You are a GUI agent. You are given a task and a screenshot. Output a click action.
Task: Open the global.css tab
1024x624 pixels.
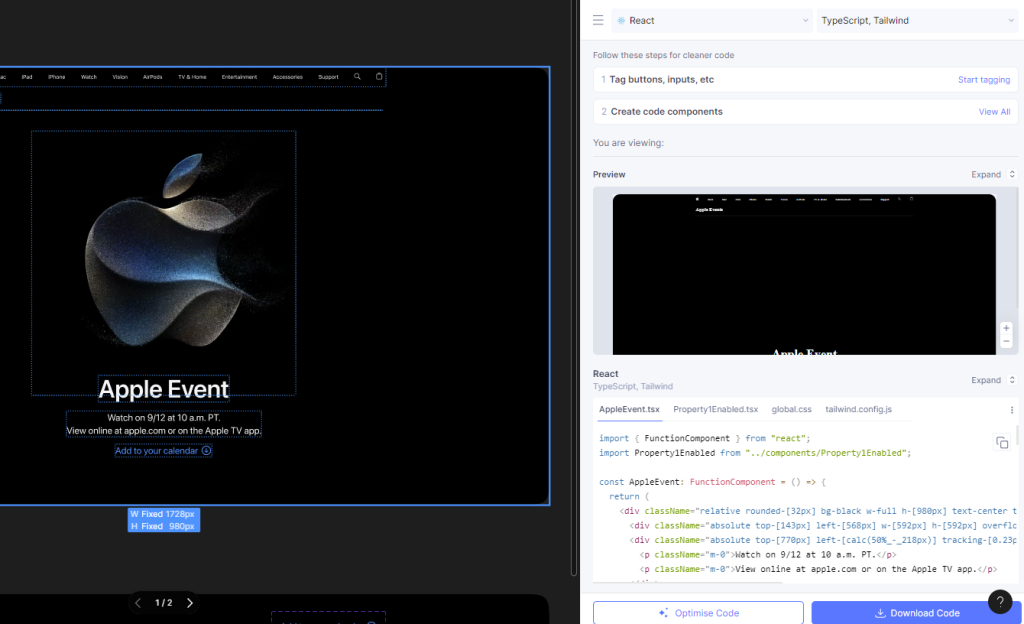(791, 410)
